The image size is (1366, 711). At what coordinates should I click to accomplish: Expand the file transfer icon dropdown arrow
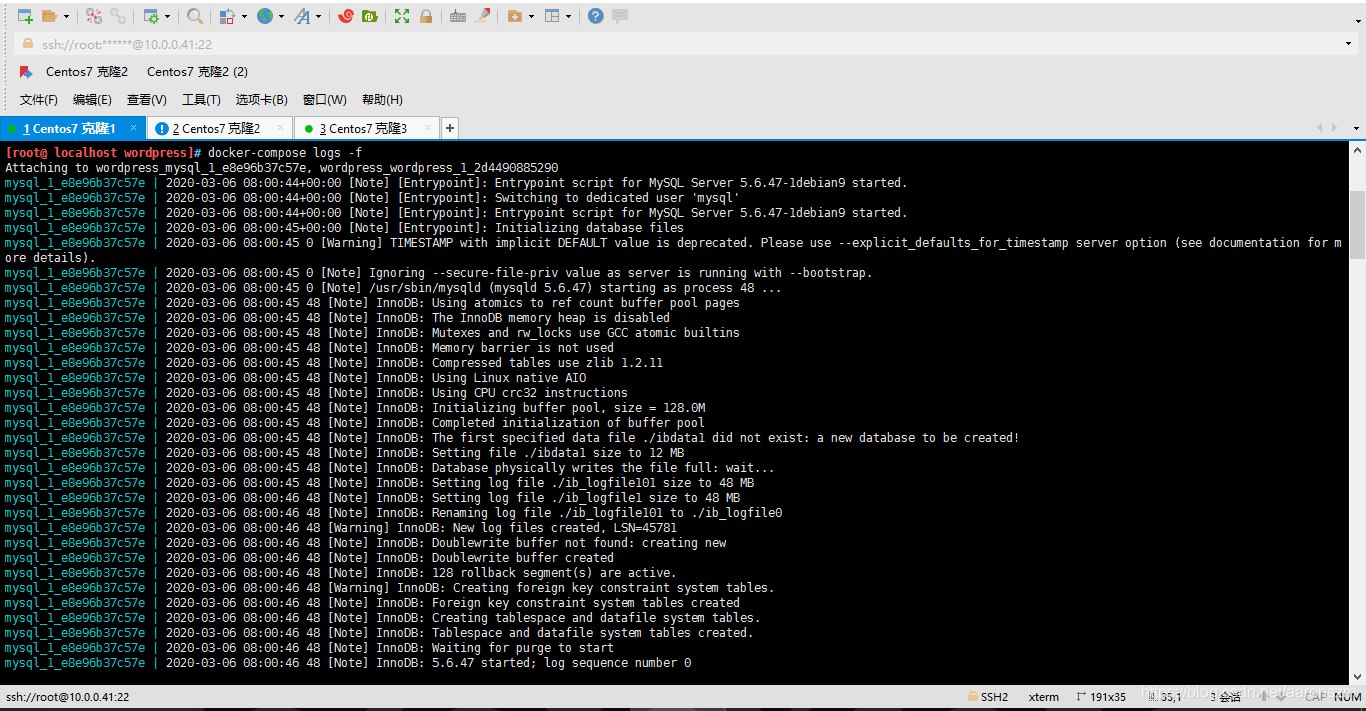click(x=243, y=17)
